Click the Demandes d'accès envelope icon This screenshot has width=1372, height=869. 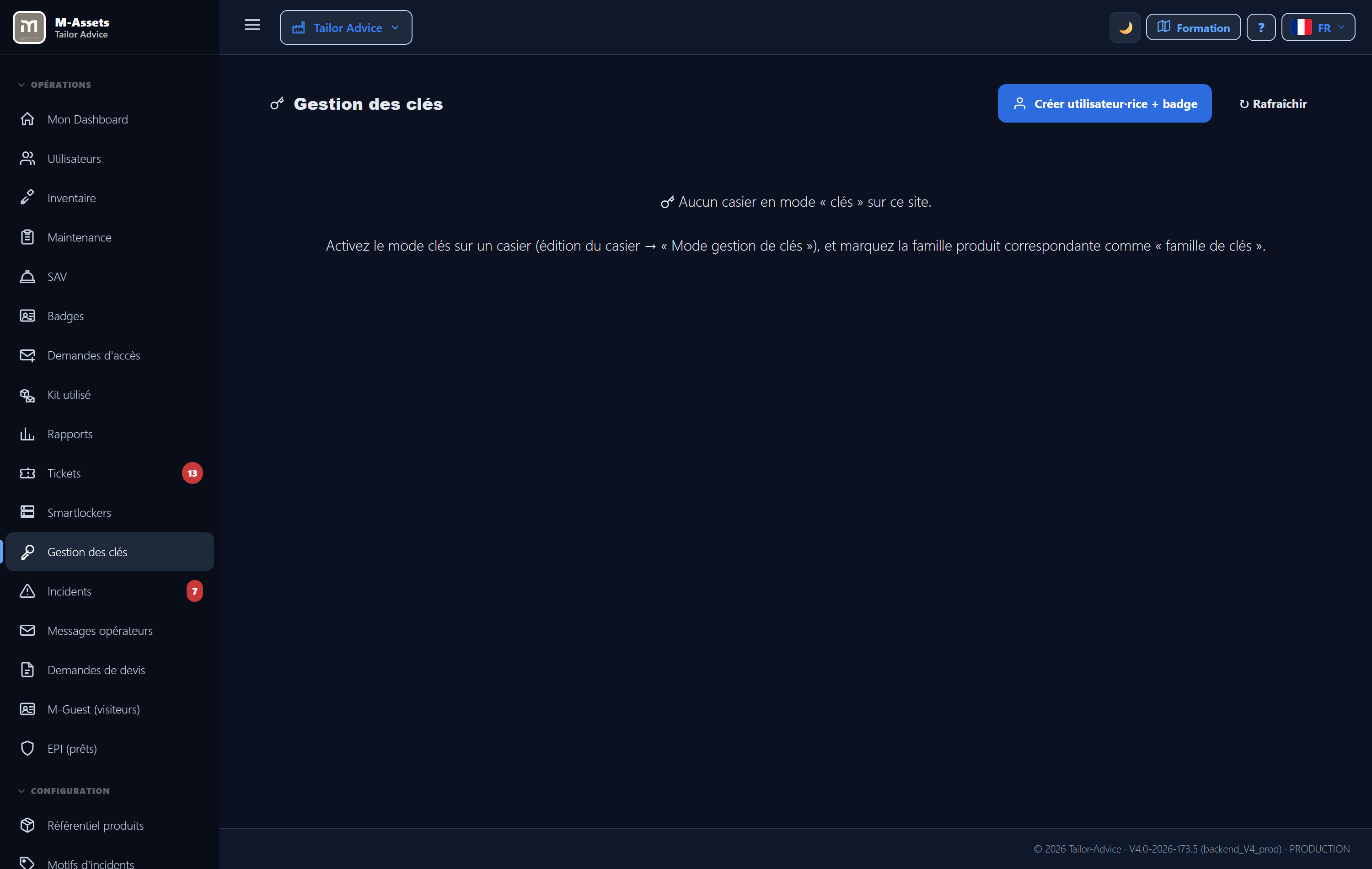27,355
